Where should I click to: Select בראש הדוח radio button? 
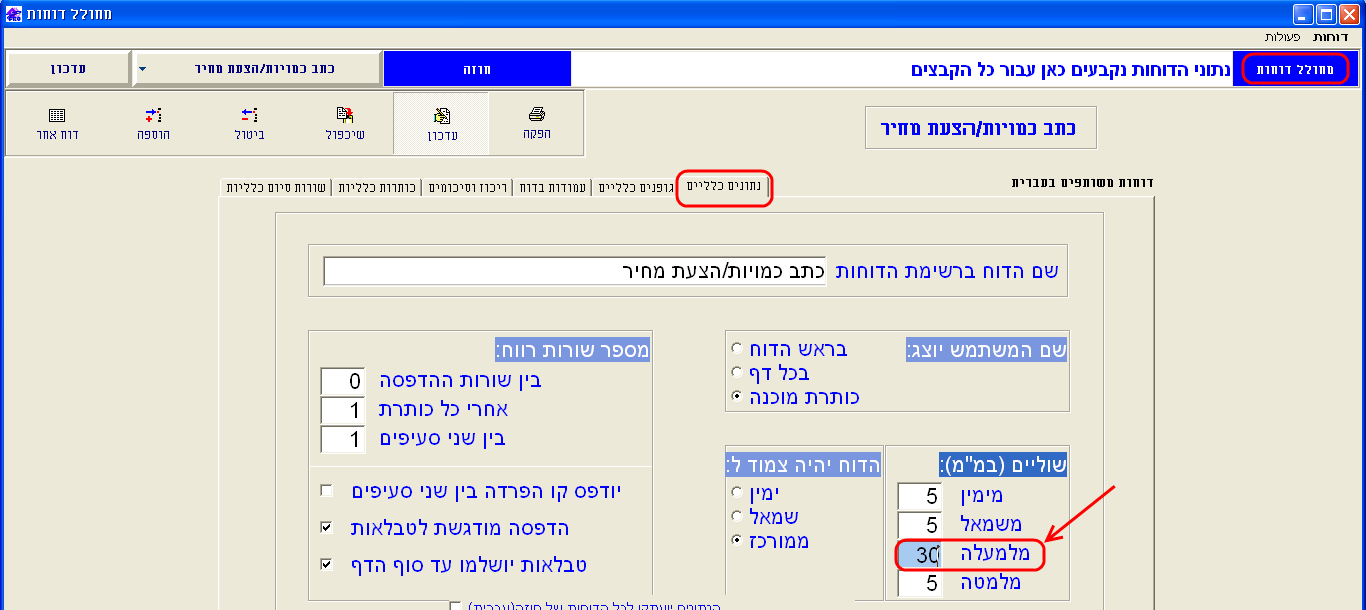click(738, 349)
